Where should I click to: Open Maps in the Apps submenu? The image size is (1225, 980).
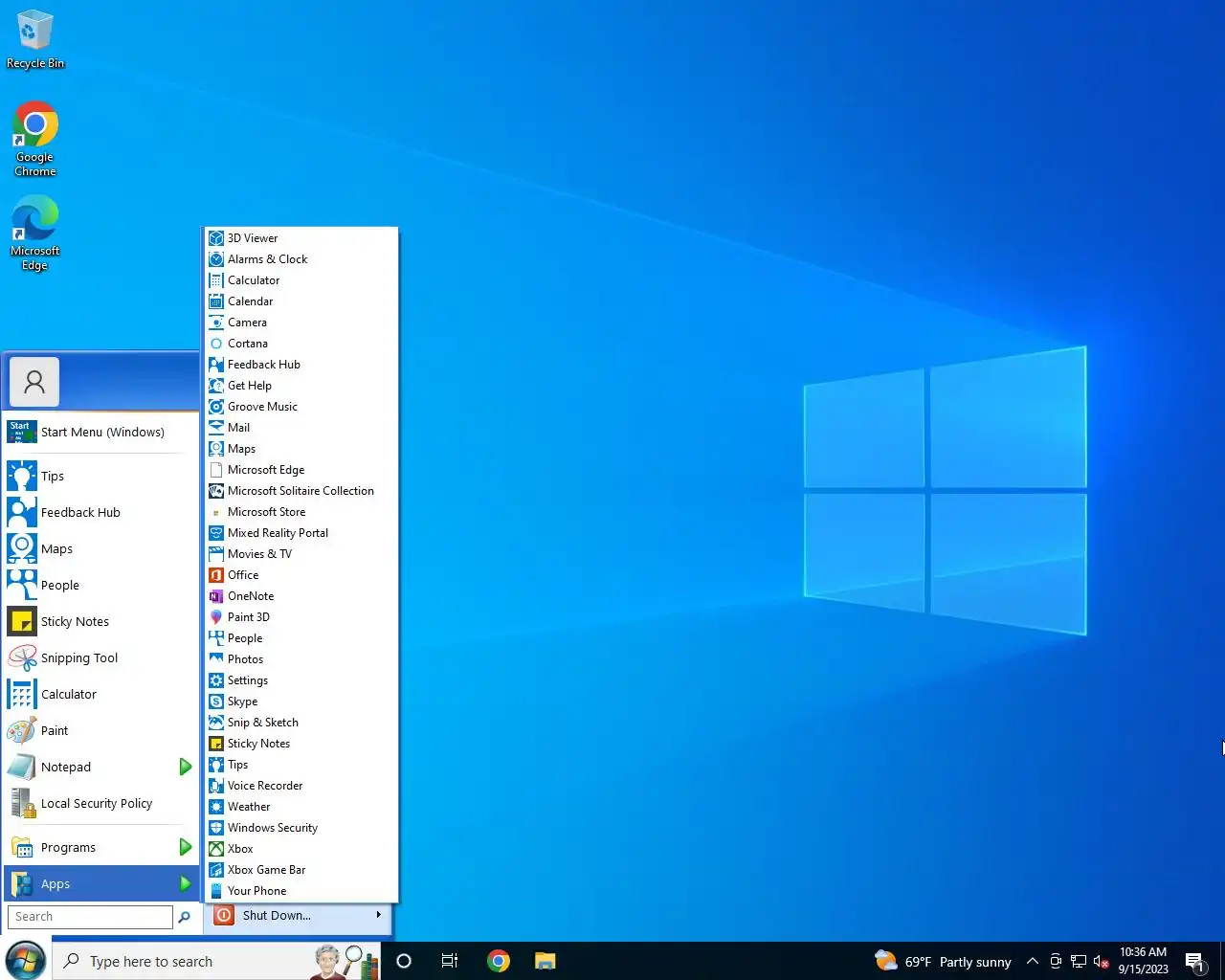pyautogui.click(x=301, y=449)
